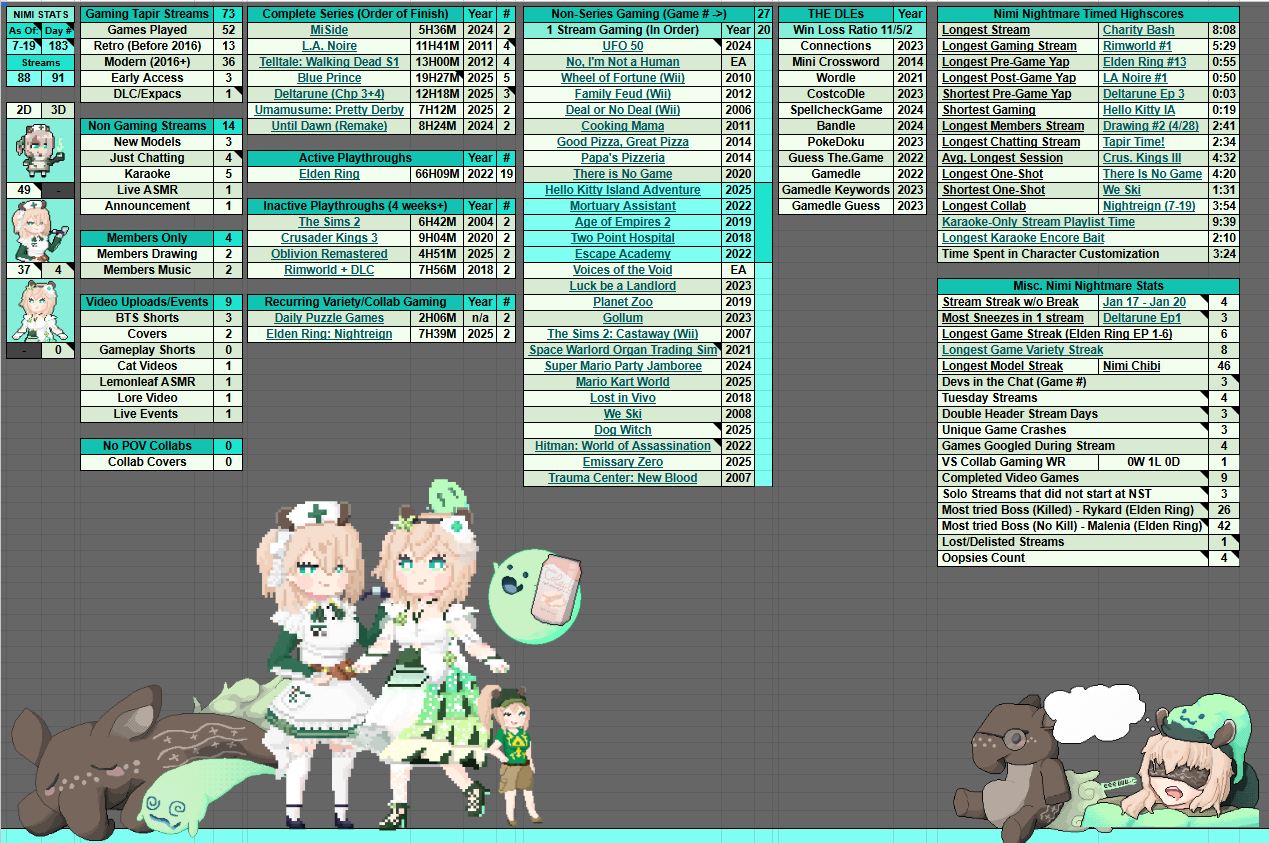Open the Crusader Kings 3 link
1269x843 pixels.
pyautogui.click(x=329, y=238)
